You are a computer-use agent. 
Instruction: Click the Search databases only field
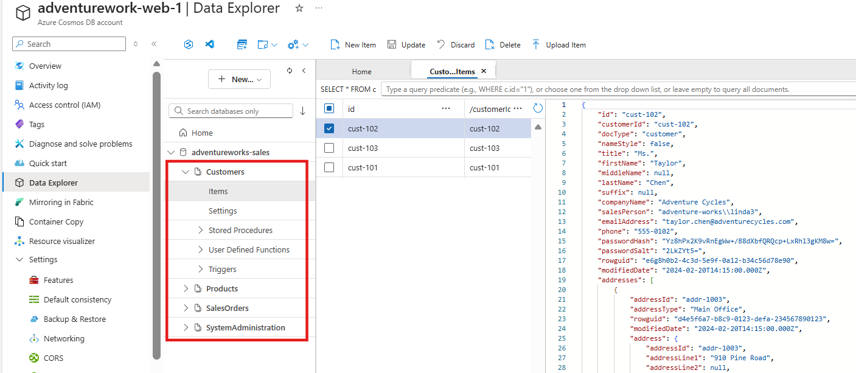click(x=231, y=111)
